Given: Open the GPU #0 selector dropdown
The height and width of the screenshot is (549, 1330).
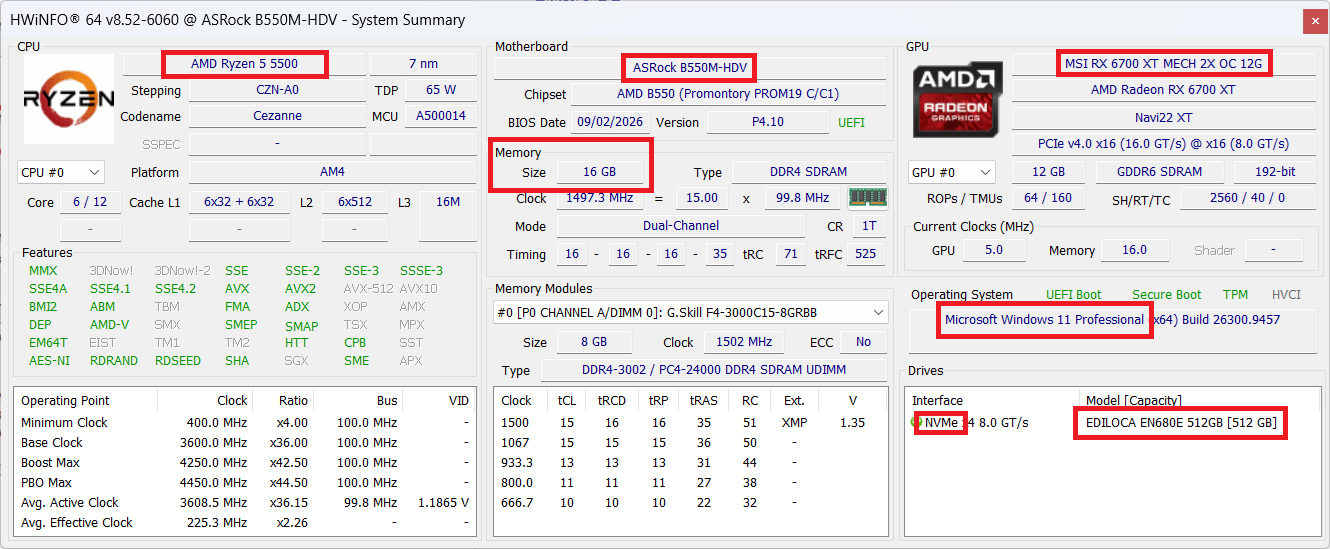Looking at the screenshot, I should [952, 172].
